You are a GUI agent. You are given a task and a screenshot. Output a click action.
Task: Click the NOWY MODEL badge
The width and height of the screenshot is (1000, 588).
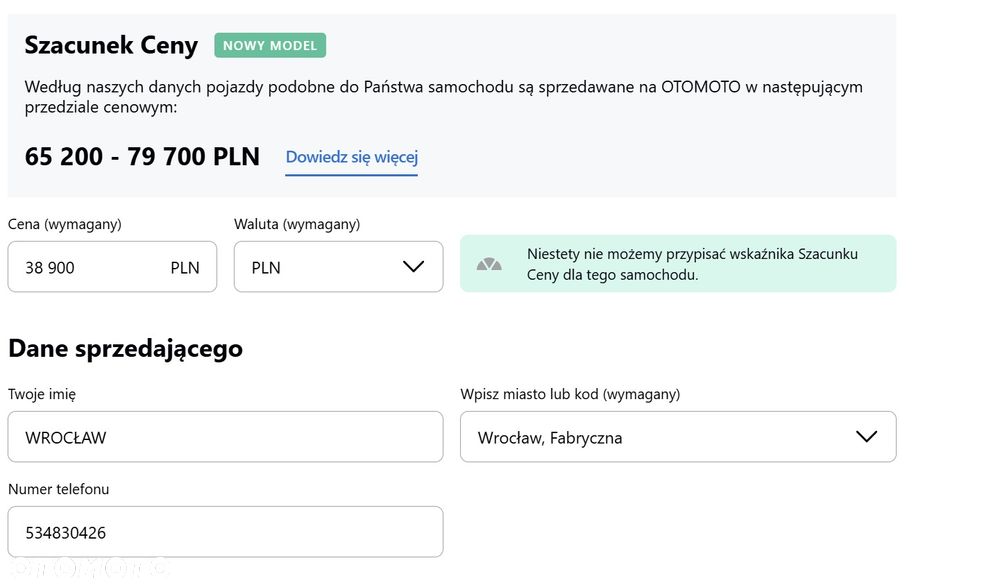[270, 45]
